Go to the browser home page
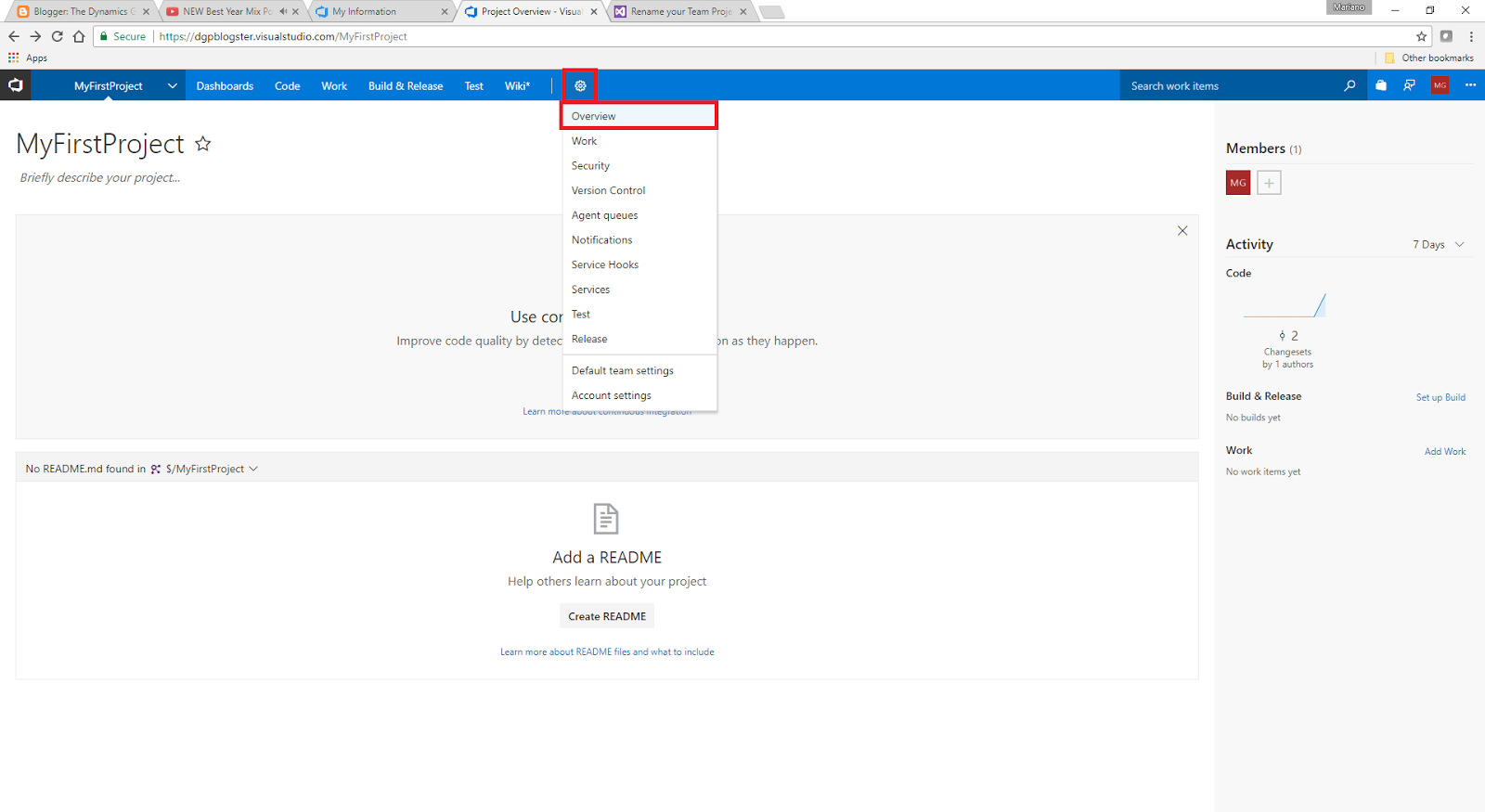 [79, 36]
